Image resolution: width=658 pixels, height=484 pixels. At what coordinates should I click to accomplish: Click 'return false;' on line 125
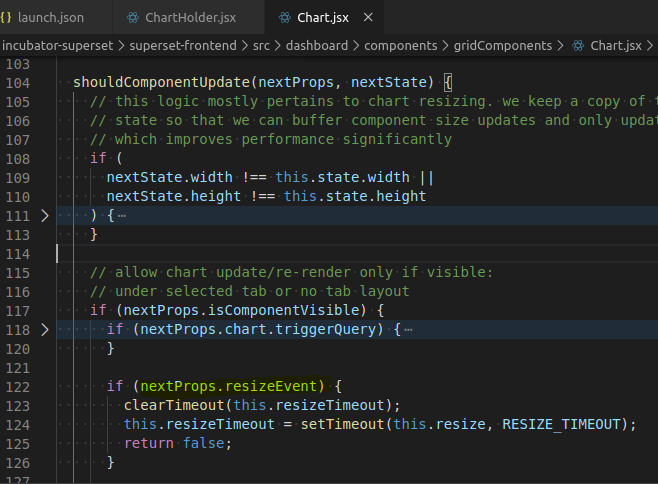[178, 443]
